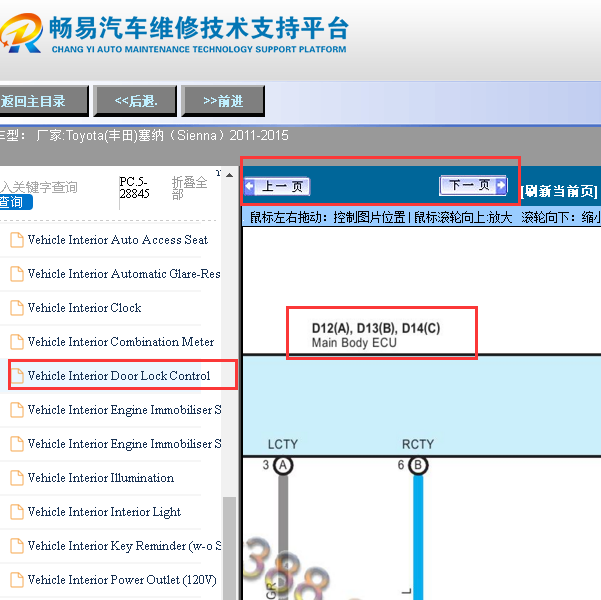Click the sidebar vertical scrollbar thumb
This screenshot has width=601, height=600.
pyautogui.click(x=230, y=548)
